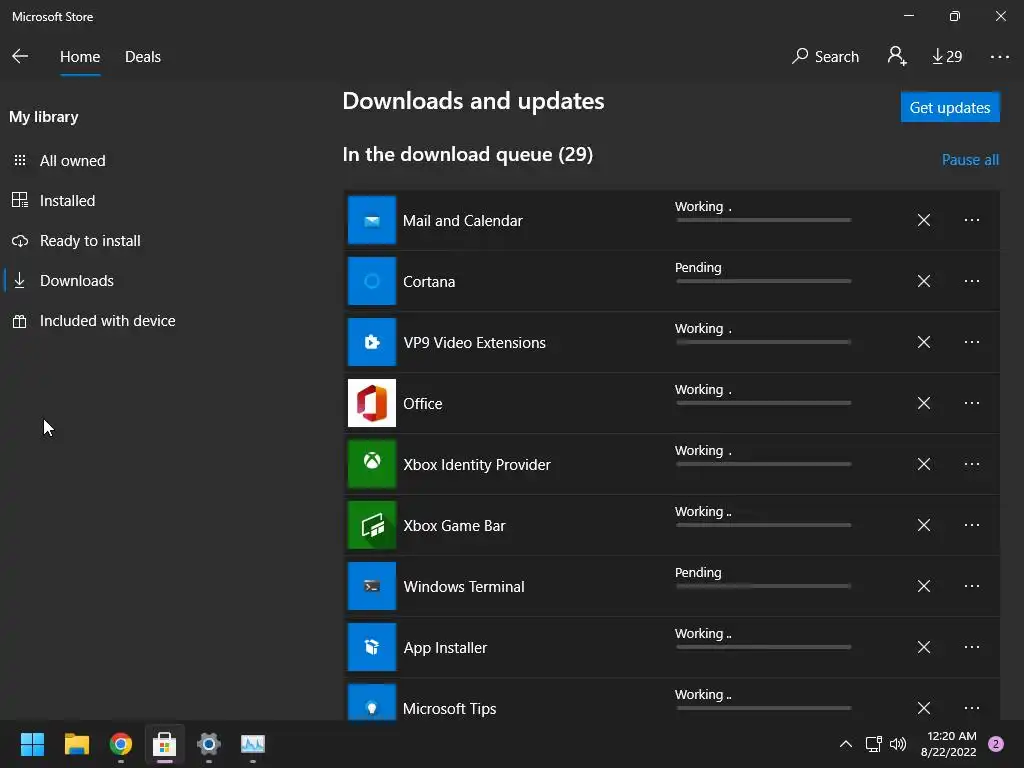Click the Cortana app icon
This screenshot has width=1024, height=768.
coord(372,281)
